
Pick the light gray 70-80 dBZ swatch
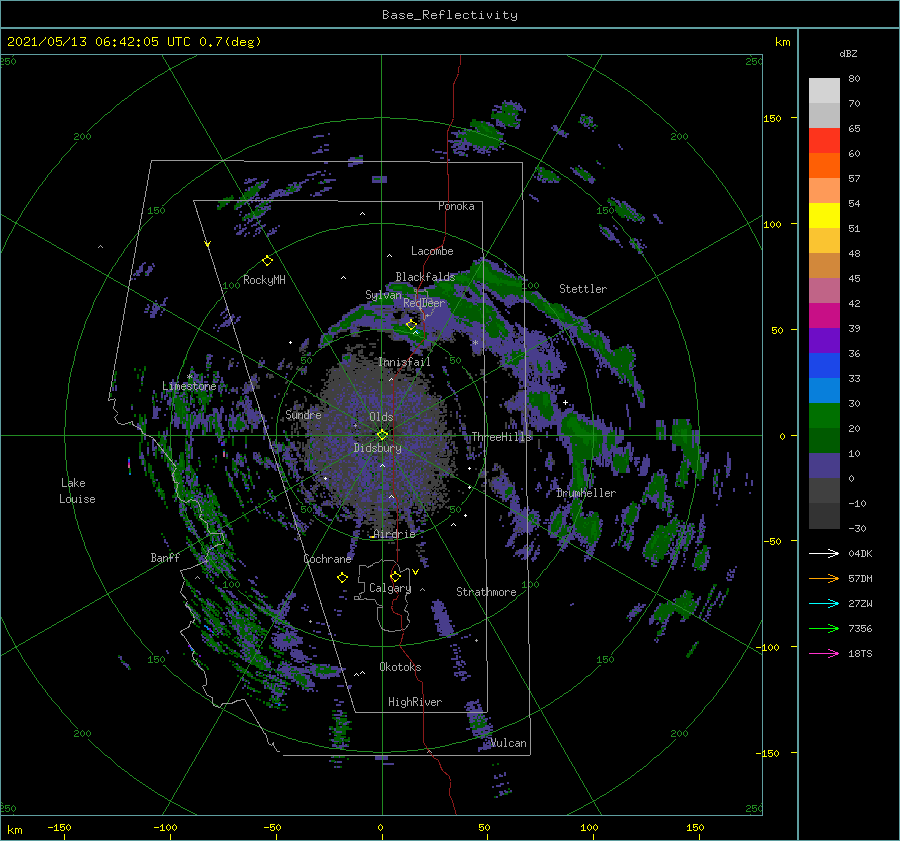coord(824,91)
